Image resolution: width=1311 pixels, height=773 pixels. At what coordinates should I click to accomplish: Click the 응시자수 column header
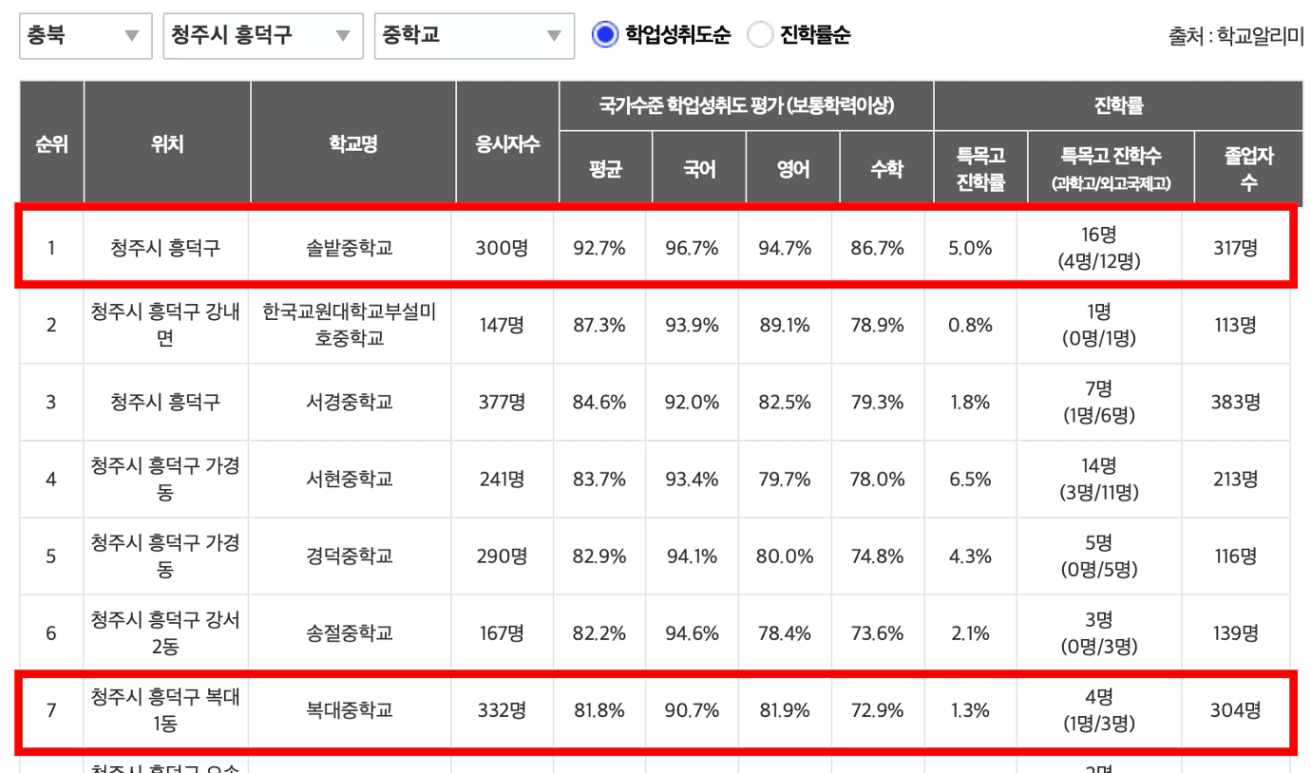(x=507, y=144)
